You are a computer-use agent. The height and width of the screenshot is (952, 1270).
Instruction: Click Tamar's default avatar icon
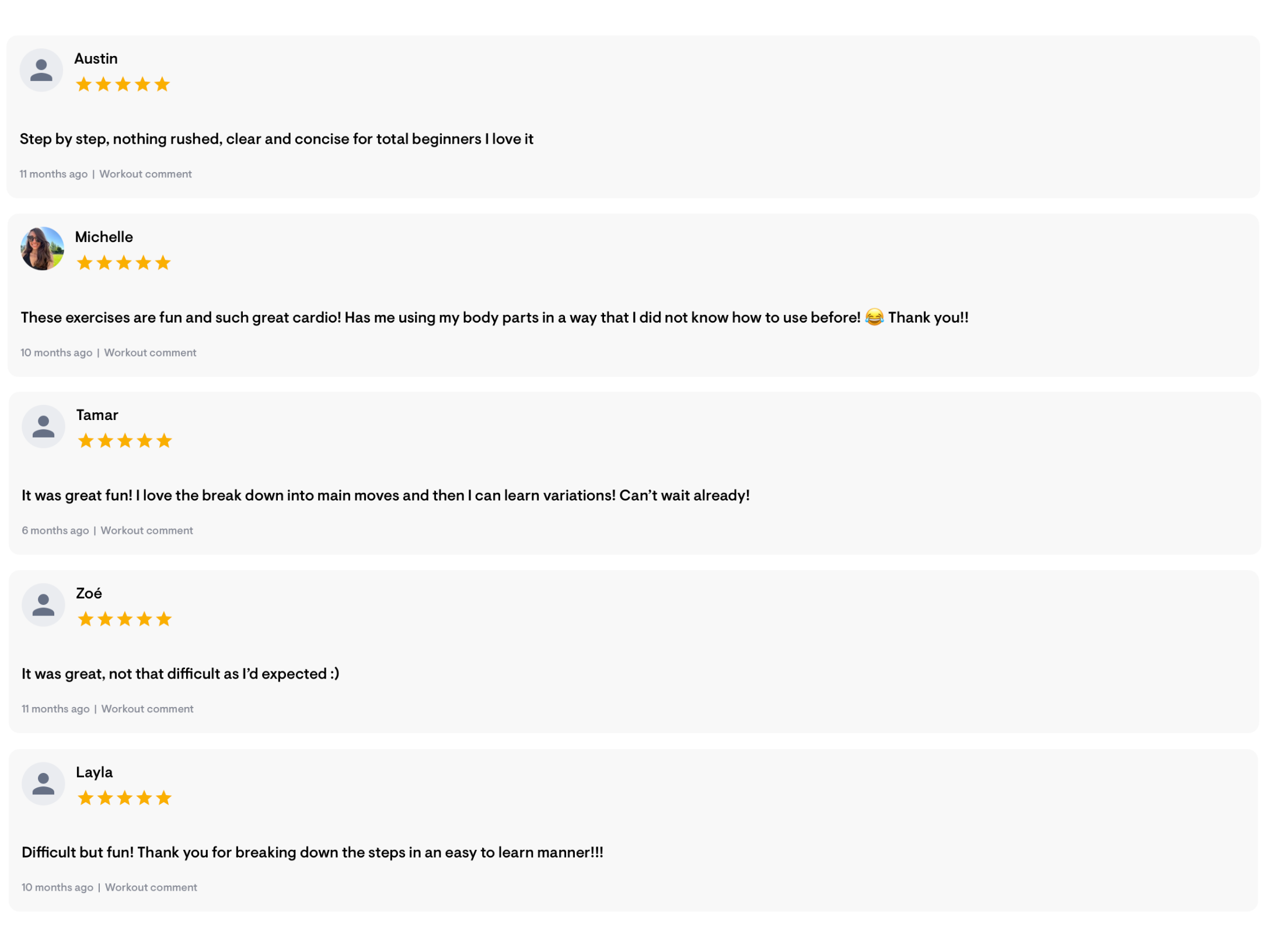tap(43, 426)
